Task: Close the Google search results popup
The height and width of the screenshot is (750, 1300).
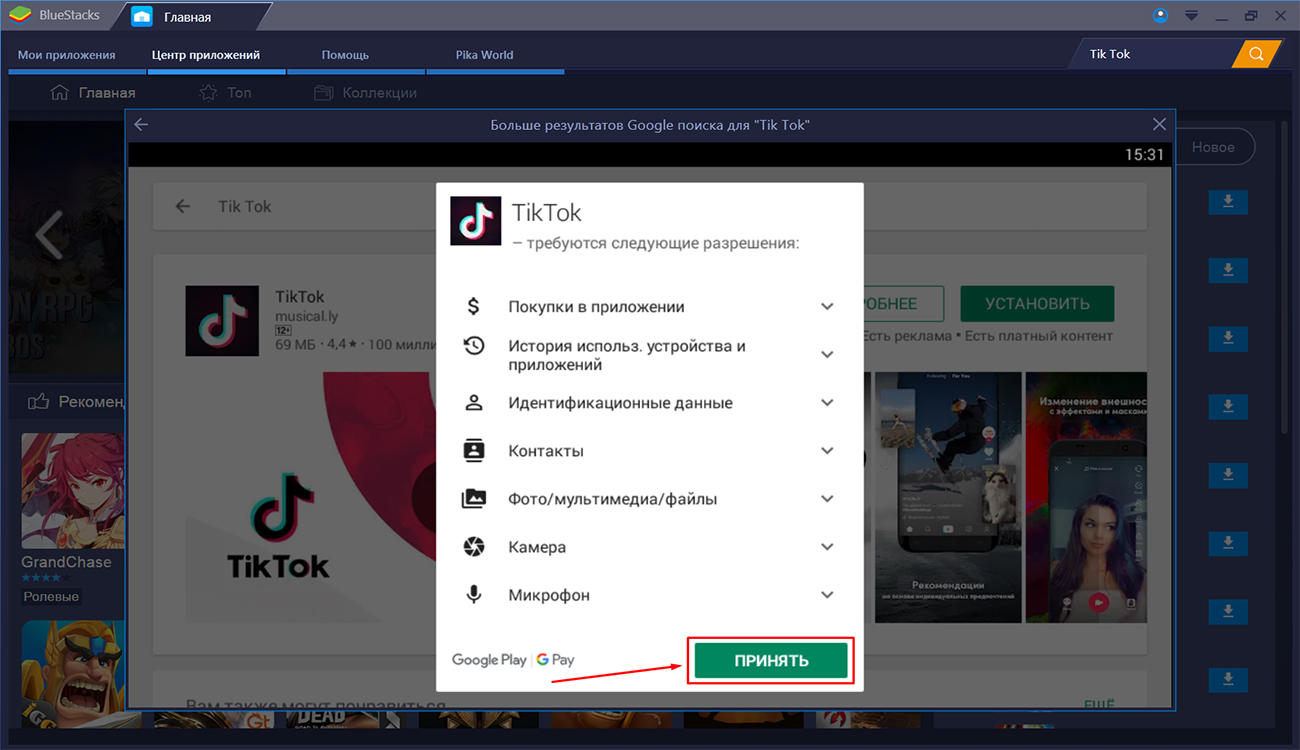Action: 1159,125
